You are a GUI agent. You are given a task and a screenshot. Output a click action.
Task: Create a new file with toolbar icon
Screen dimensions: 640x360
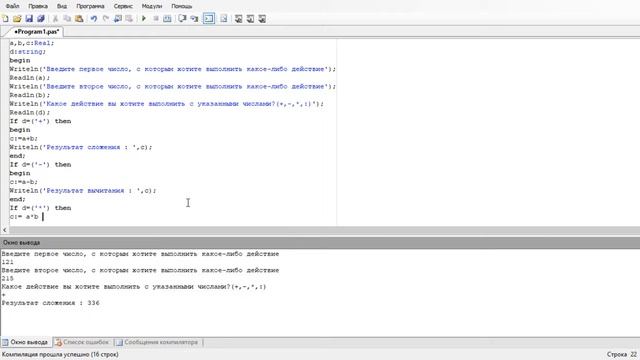(5, 18)
